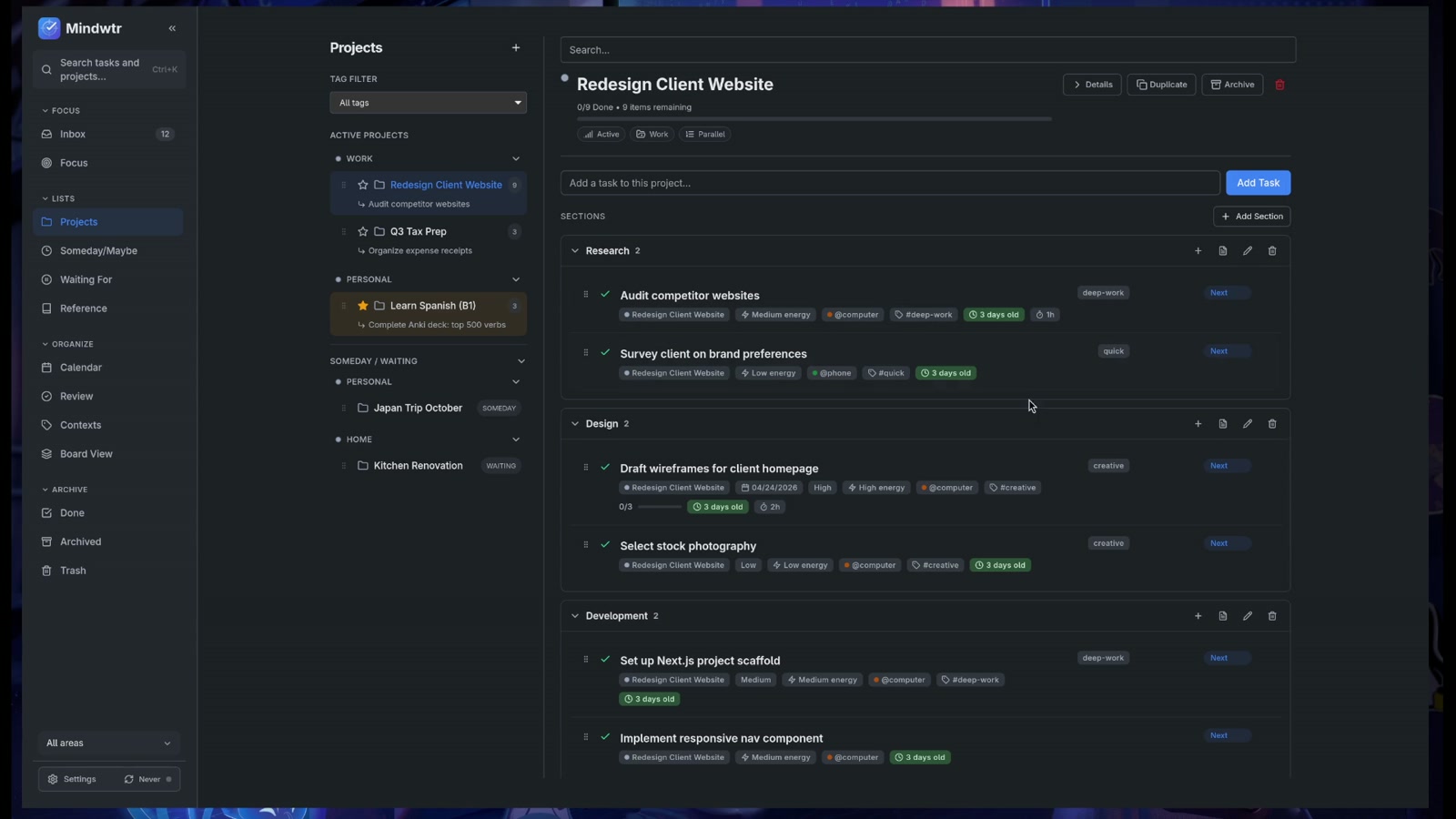The height and width of the screenshot is (819, 1456).
Task: Collapse the Development section chevron
Action: click(x=575, y=616)
